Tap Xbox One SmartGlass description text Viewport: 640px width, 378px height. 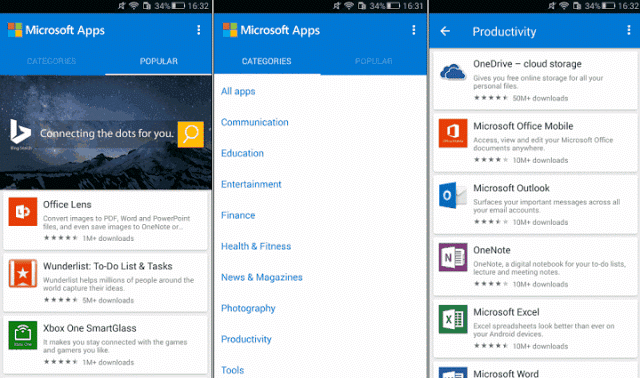click(115, 346)
